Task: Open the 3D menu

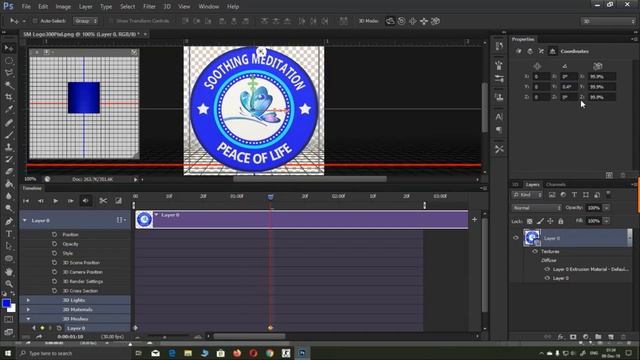Action: tap(167, 7)
